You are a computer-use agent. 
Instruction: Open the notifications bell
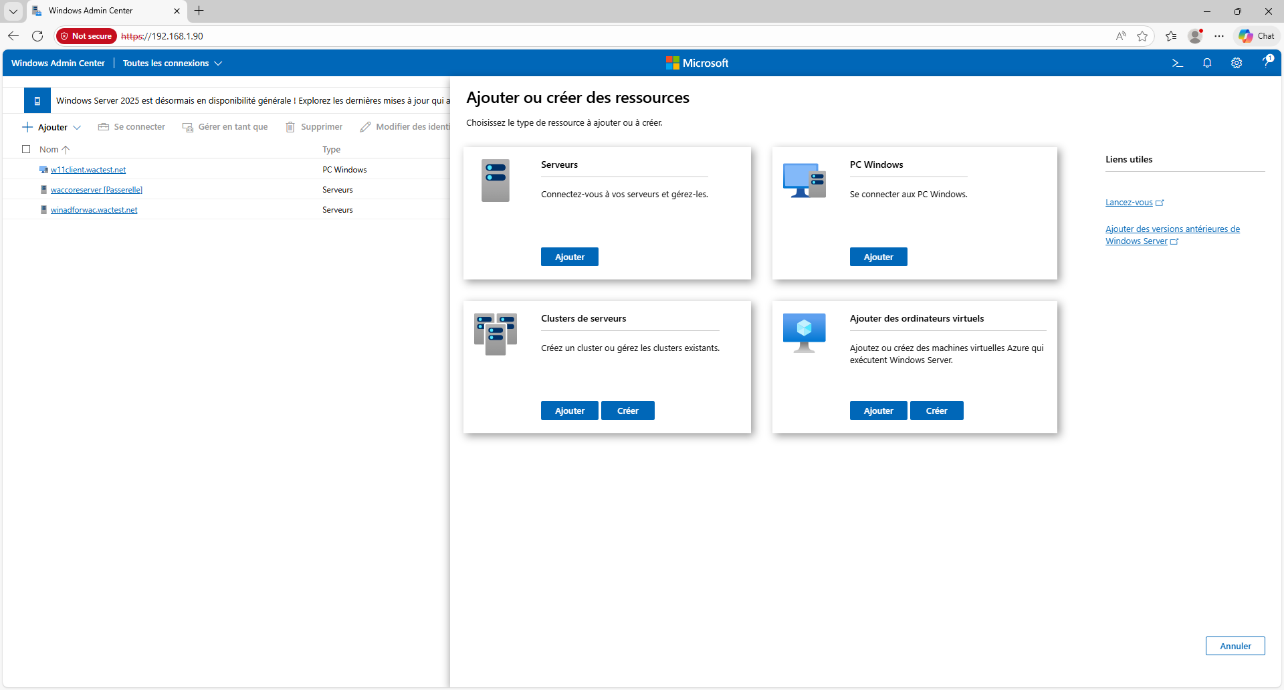1207,63
